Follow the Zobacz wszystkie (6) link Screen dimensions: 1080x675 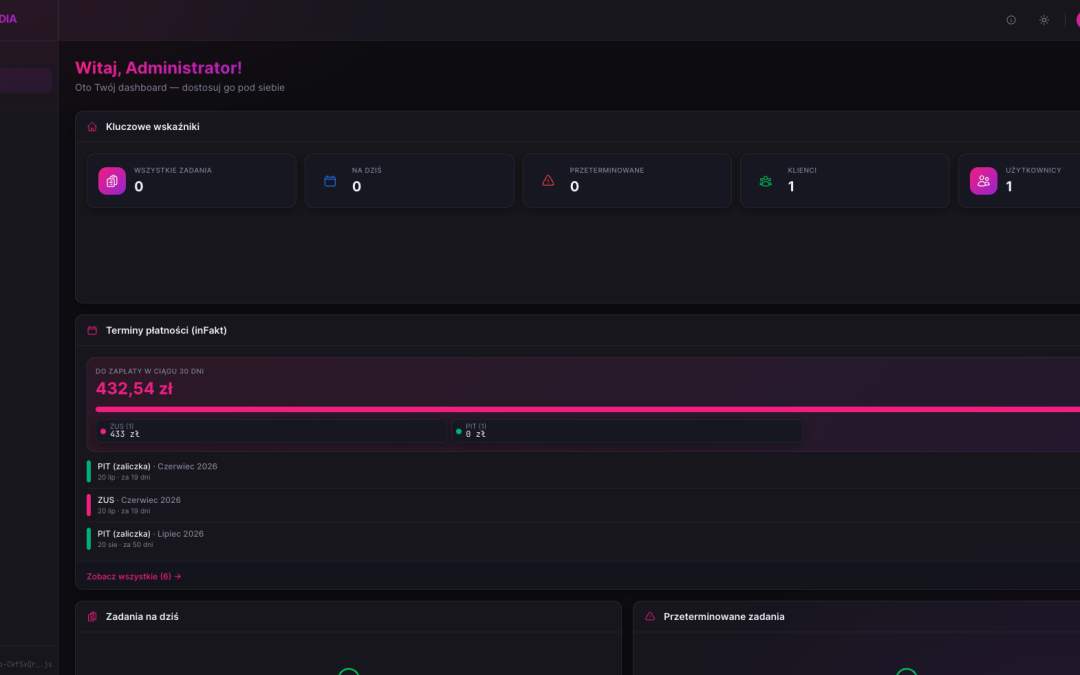[x=134, y=577]
